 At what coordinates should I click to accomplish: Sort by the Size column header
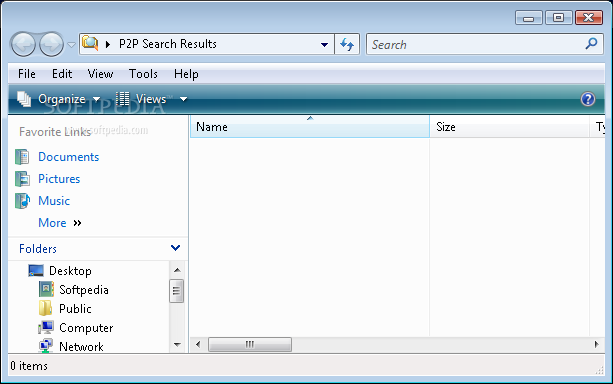click(x=509, y=127)
